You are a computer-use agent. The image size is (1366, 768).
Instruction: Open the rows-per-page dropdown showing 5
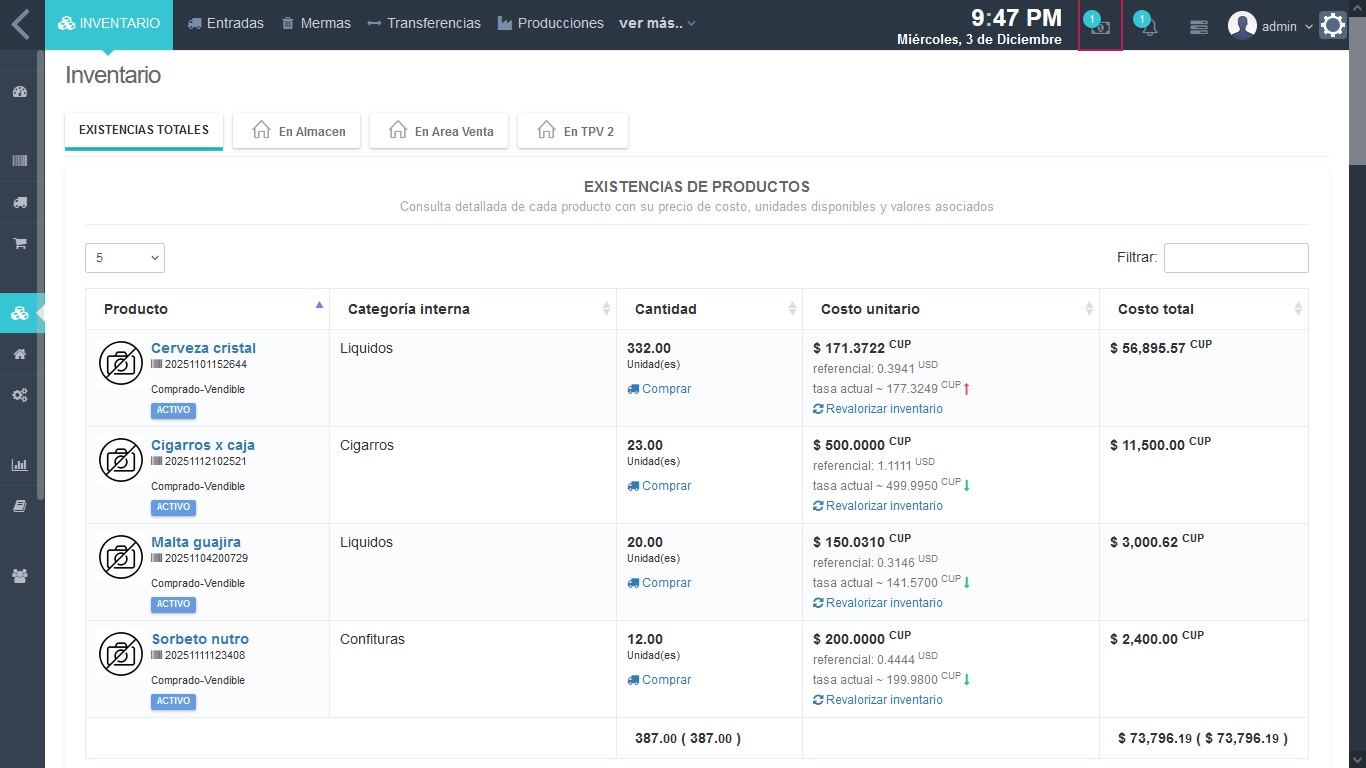click(x=125, y=258)
